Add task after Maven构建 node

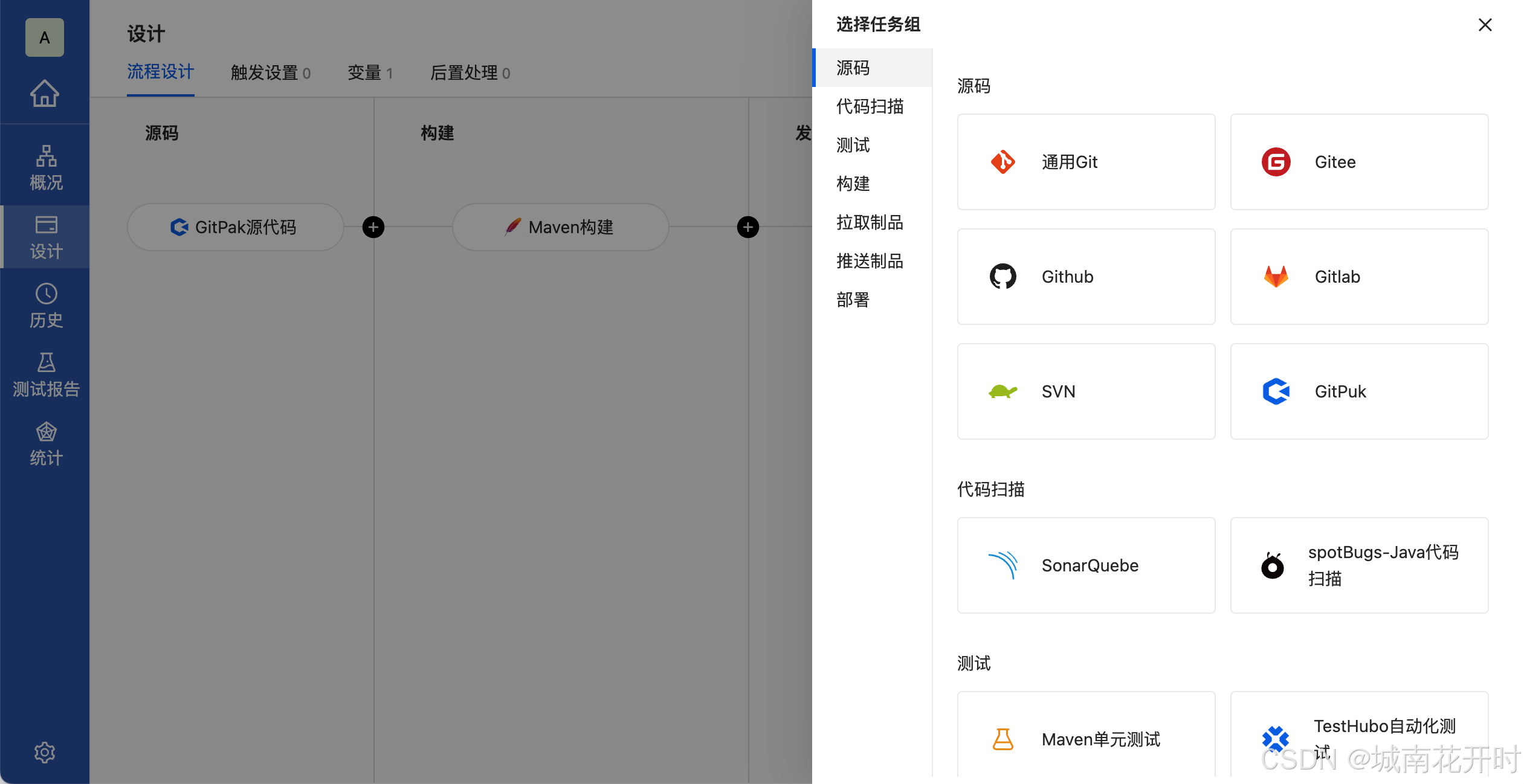pyautogui.click(x=748, y=227)
